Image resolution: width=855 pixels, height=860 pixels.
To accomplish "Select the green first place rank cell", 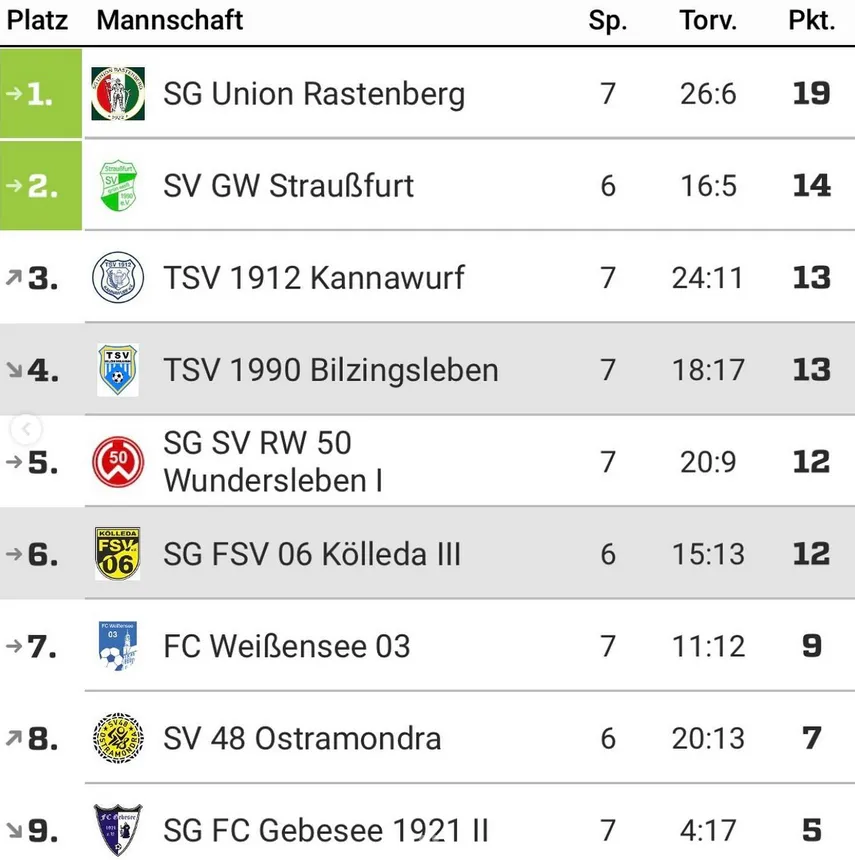I will click(41, 94).
